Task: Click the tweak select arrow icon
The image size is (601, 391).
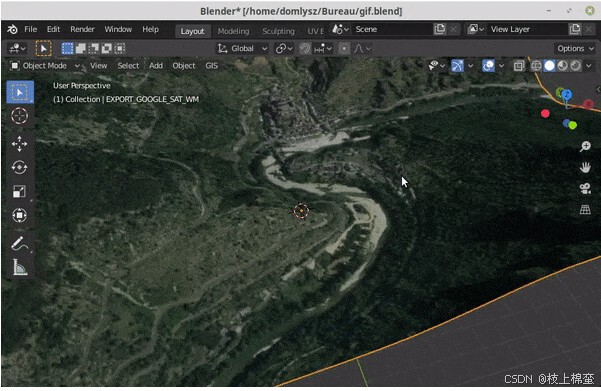Action: (x=43, y=49)
